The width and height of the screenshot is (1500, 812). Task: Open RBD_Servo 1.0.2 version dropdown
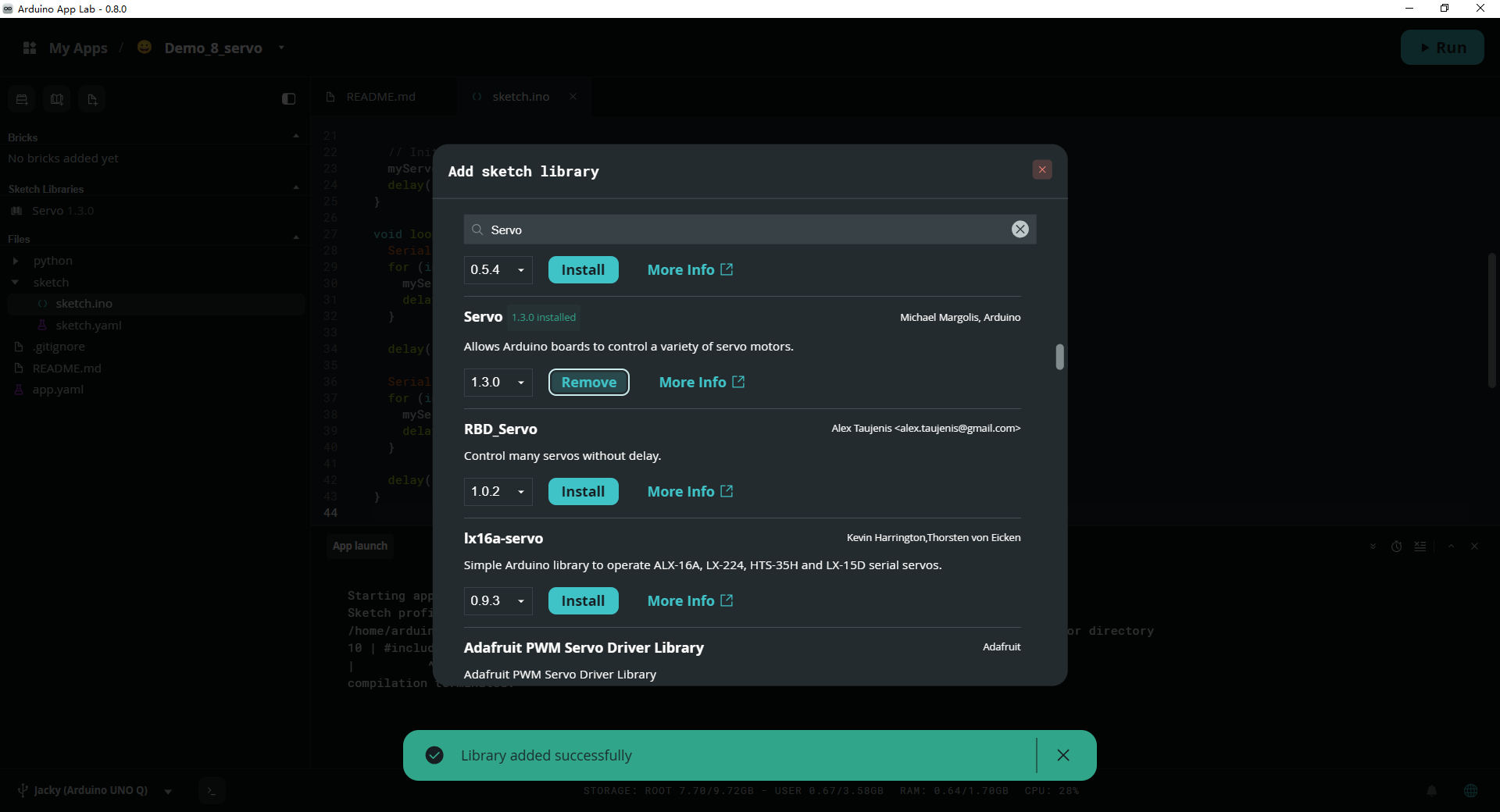click(498, 491)
